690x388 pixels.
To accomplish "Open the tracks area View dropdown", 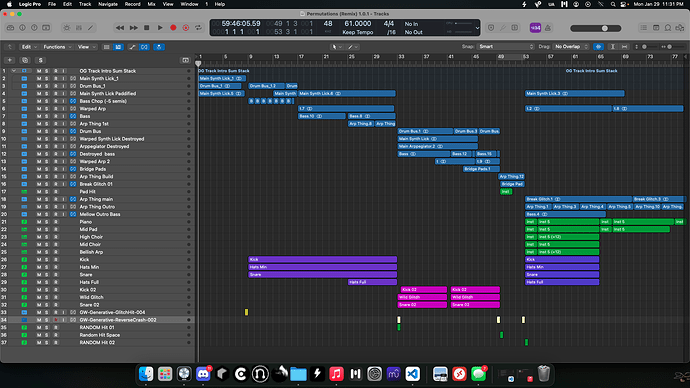I will (87, 47).
